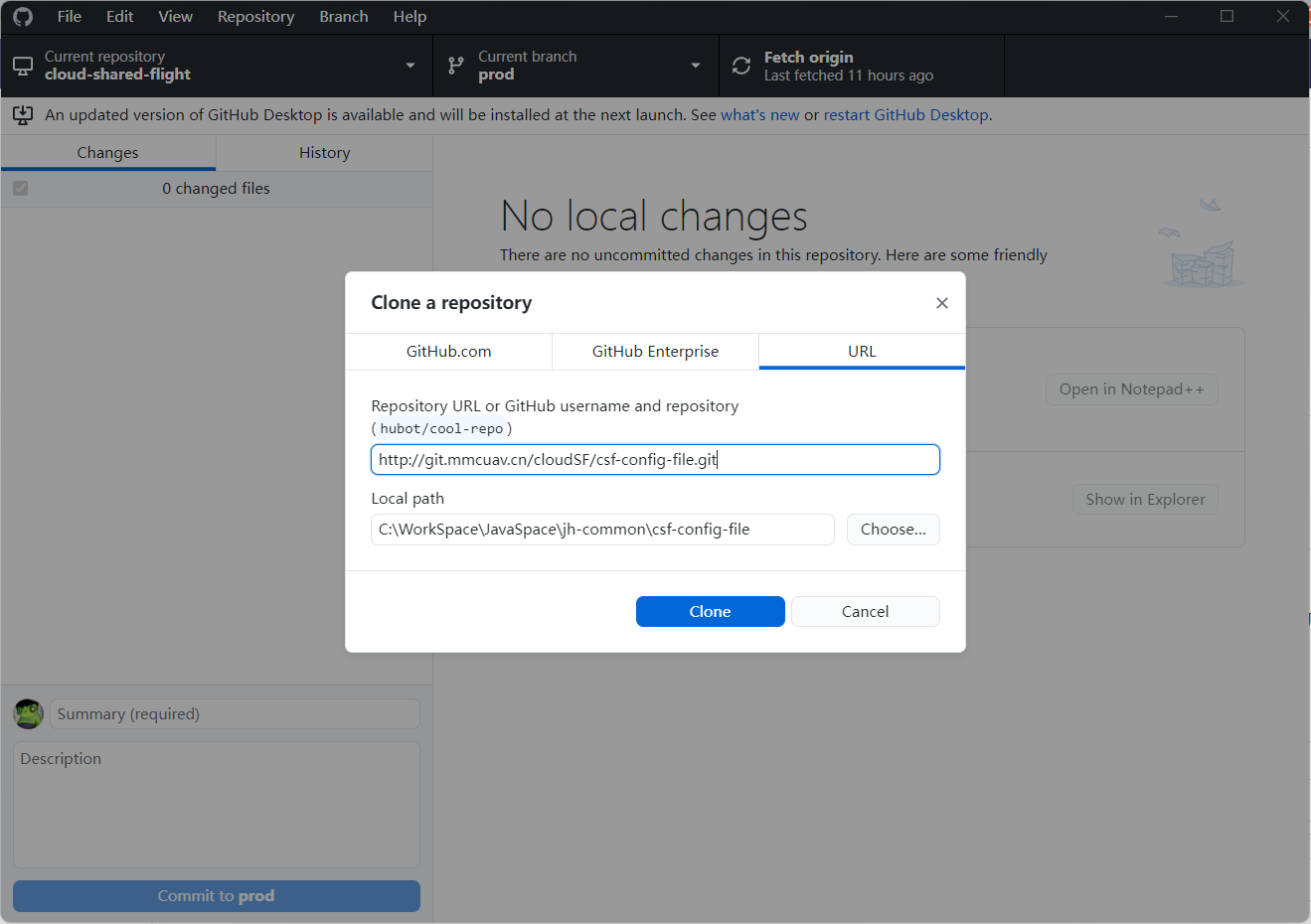Open the Current branch dropdown
This screenshot has width=1311, height=924.
point(694,65)
